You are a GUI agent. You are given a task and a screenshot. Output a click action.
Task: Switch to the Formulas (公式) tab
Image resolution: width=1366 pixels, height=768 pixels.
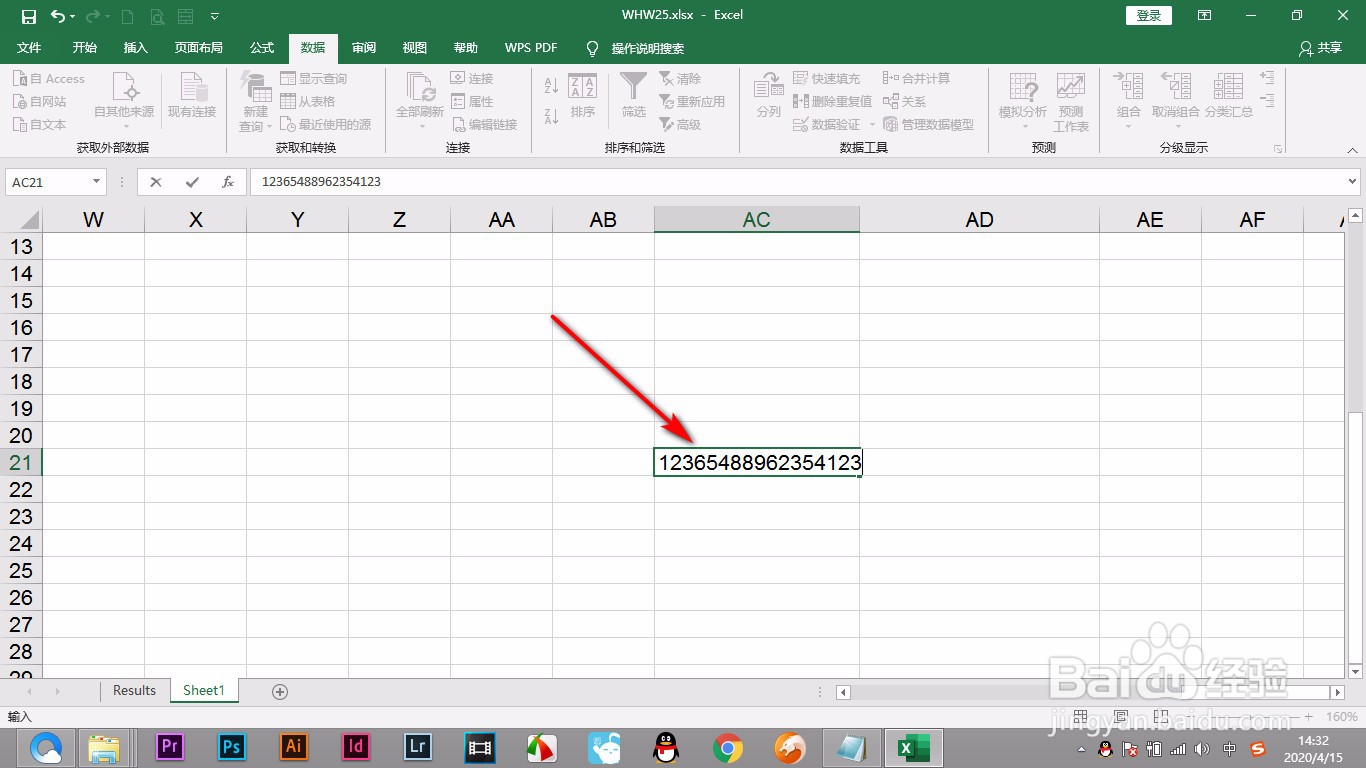click(262, 48)
